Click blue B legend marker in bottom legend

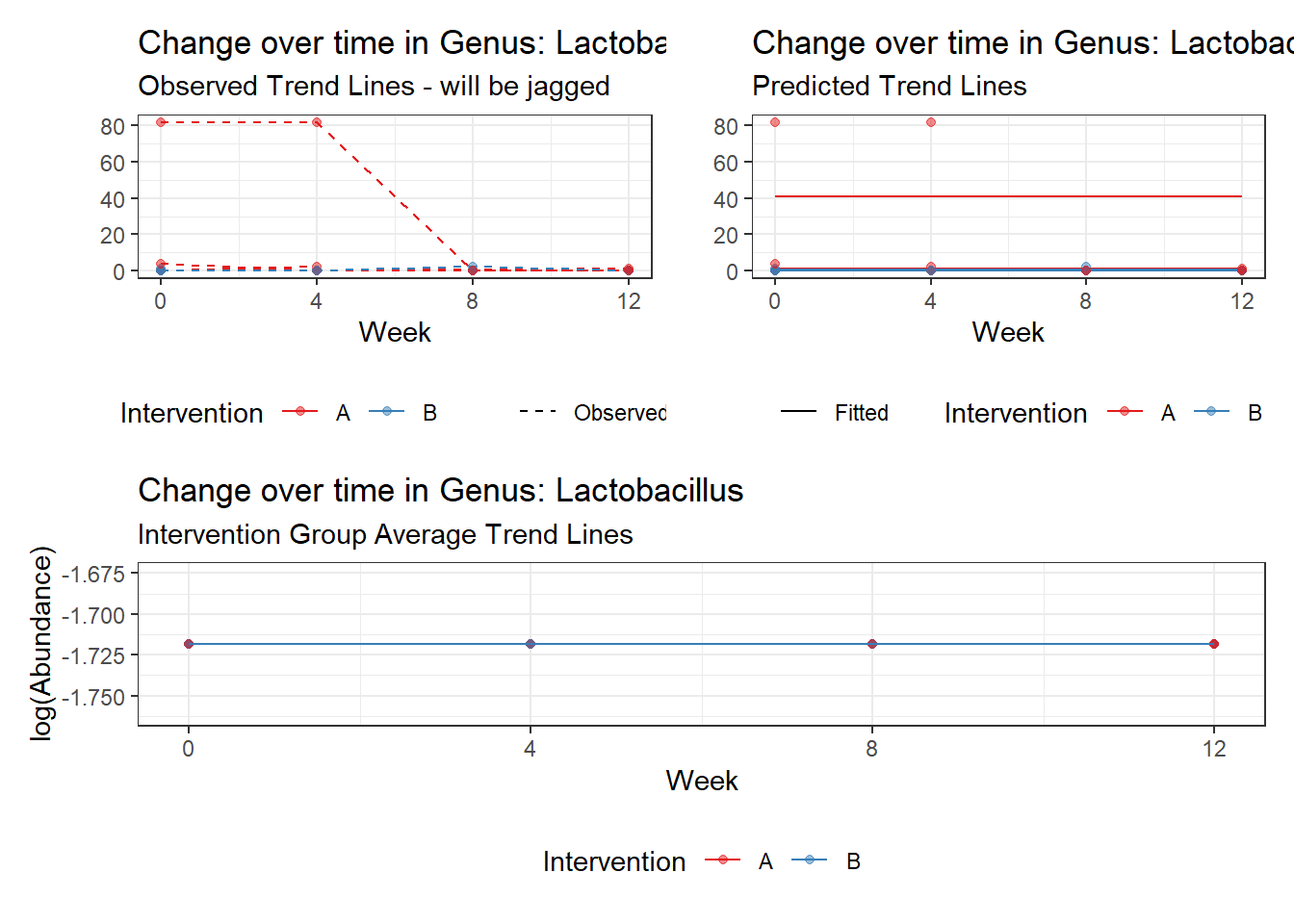810,860
